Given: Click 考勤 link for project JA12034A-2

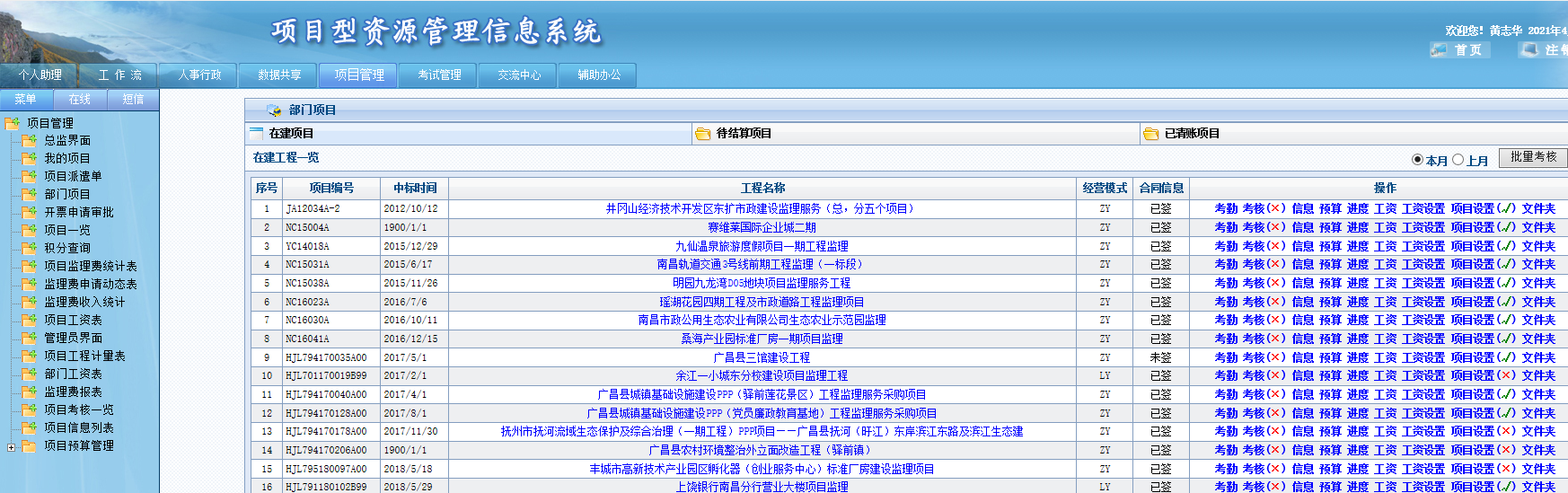Looking at the screenshot, I should click(1225, 208).
